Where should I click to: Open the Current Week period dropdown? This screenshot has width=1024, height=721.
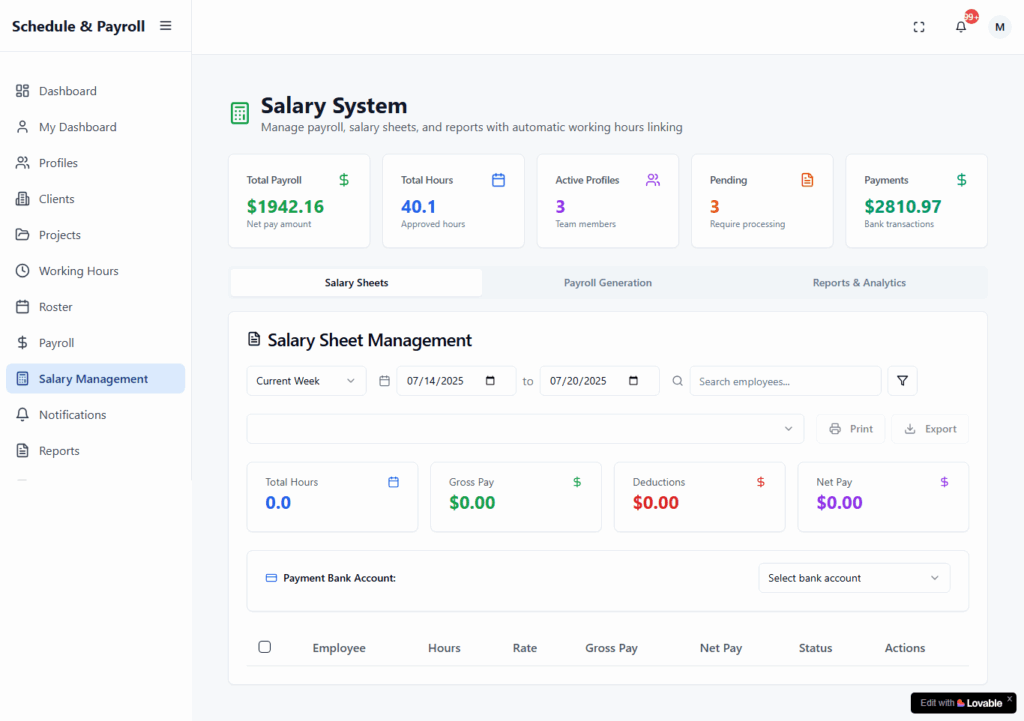[306, 381]
